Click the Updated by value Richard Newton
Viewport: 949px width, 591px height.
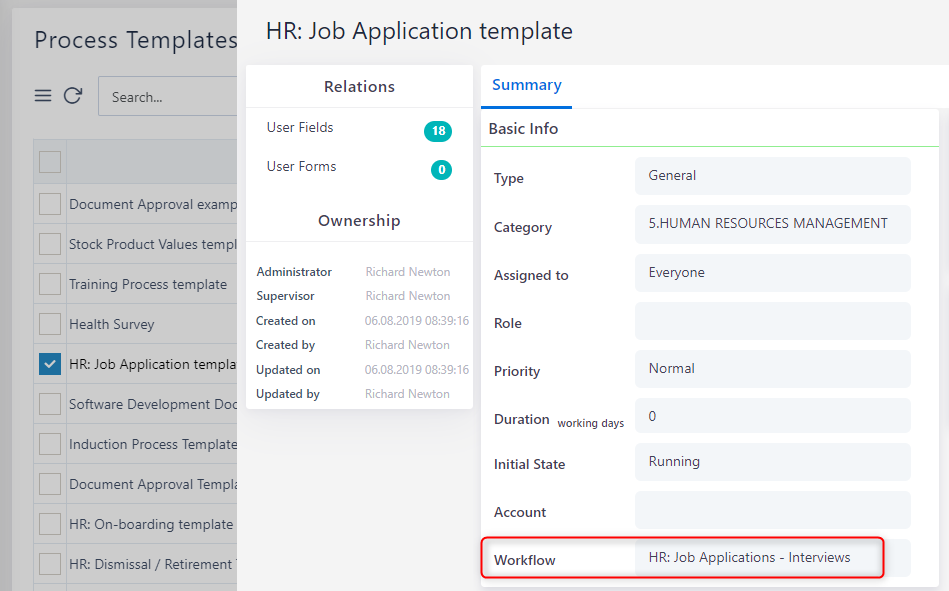pos(407,394)
